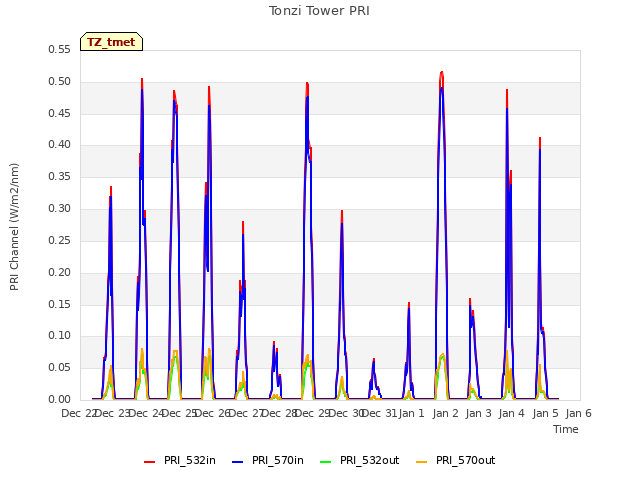
Task: Click the TZ_tmet annotation label
Action: [111, 42]
